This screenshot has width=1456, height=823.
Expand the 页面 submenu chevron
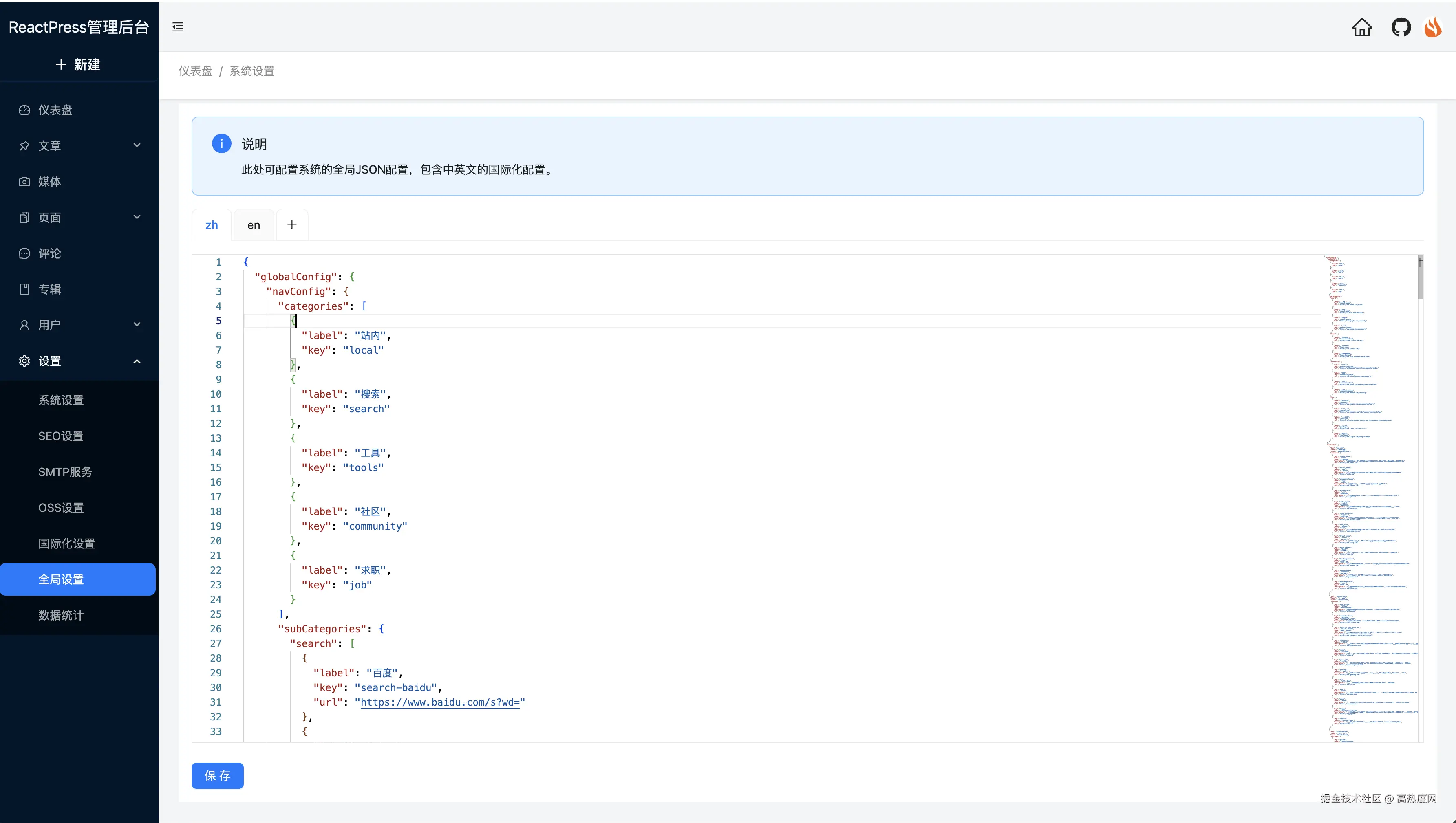pyautogui.click(x=137, y=217)
